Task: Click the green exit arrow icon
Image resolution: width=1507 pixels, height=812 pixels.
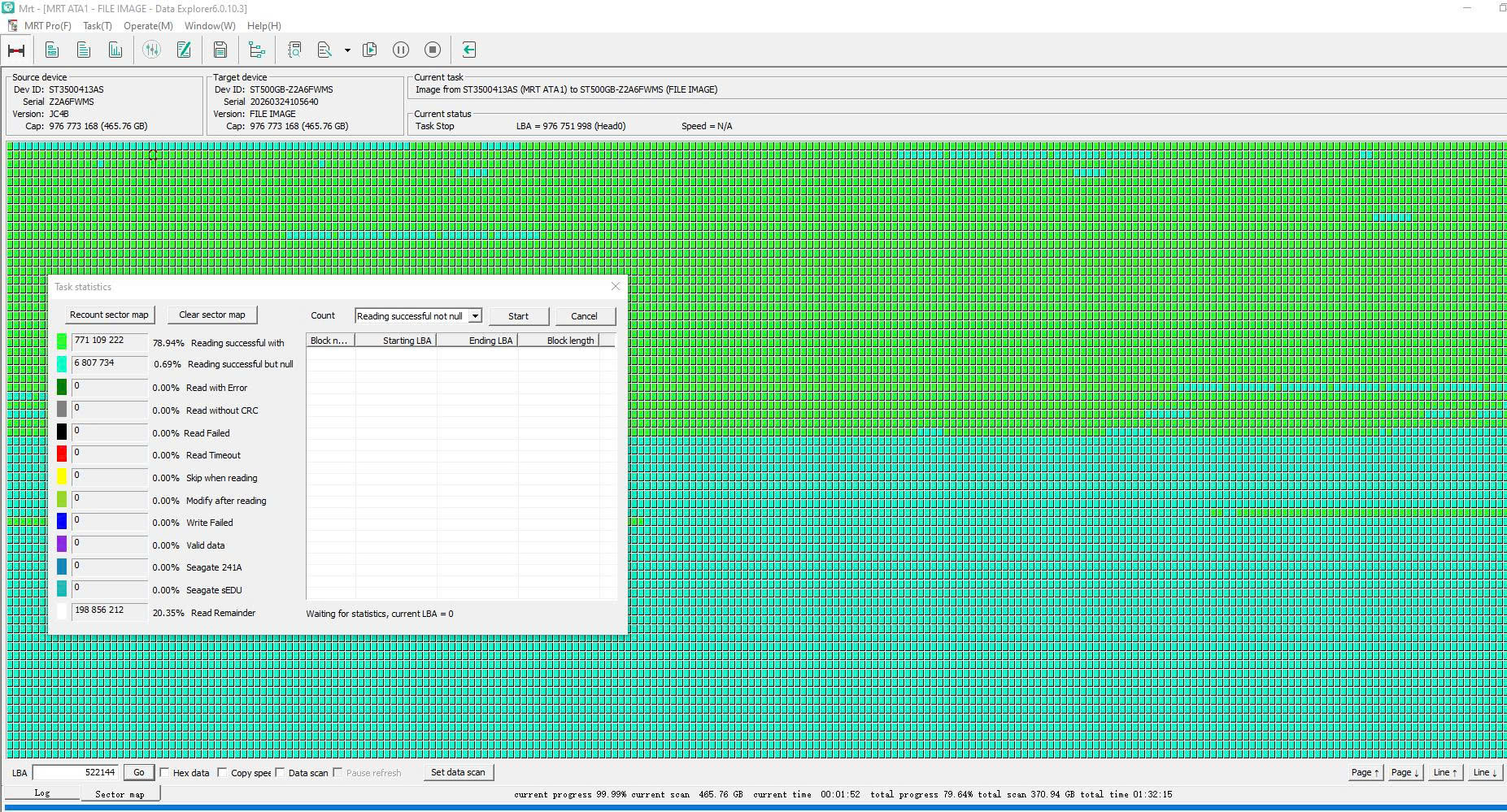Action: 468,50
